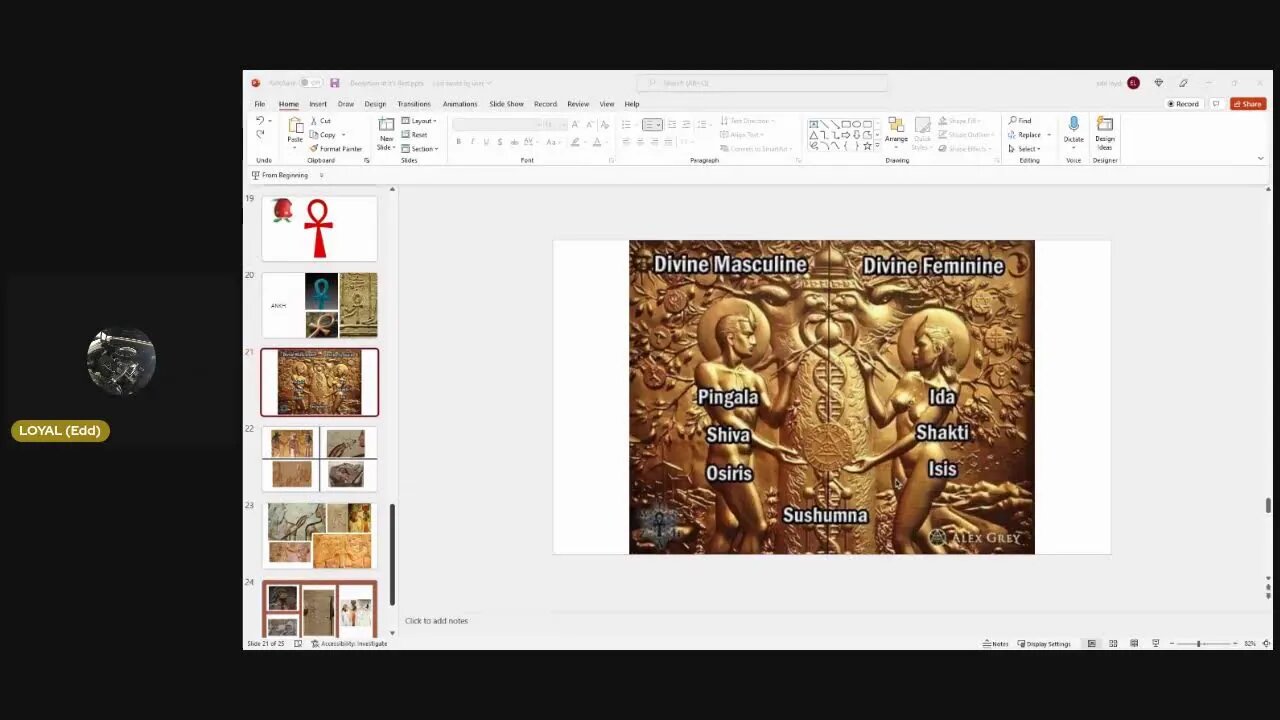
Task: Open the Replace dropdown arrow
Action: pyautogui.click(x=1048, y=135)
